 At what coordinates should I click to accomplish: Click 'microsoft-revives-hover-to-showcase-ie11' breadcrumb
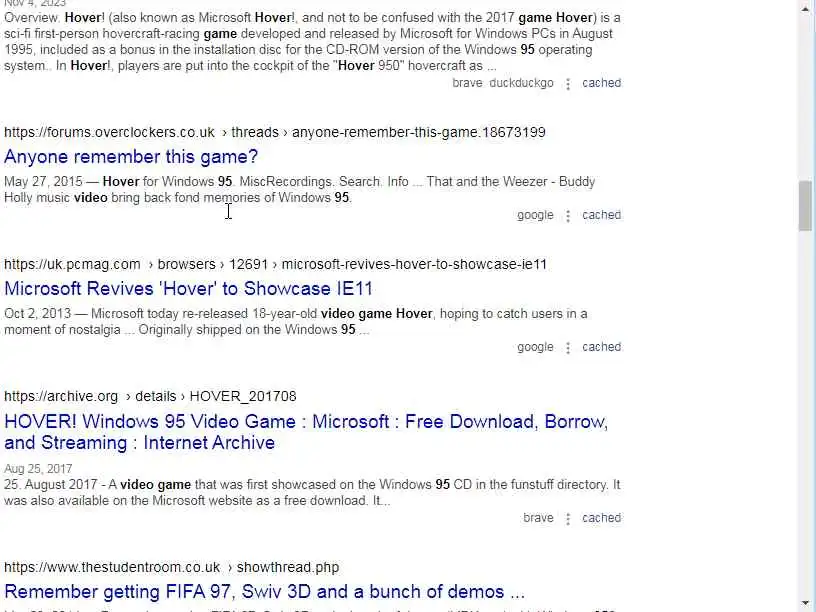pyautogui.click(x=414, y=264)
